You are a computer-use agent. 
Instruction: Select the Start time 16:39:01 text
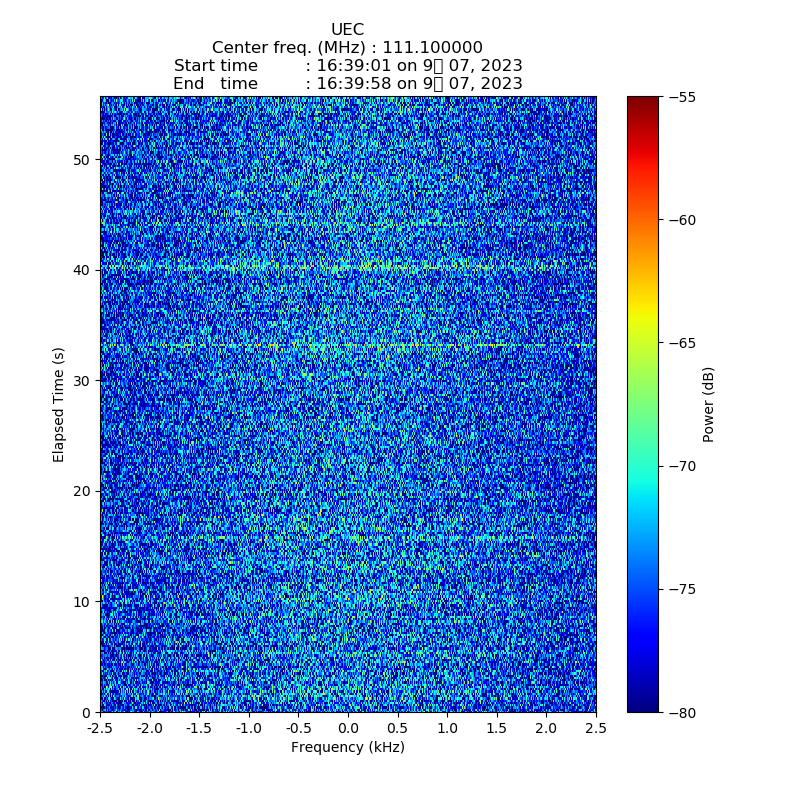tap(347, 66)
